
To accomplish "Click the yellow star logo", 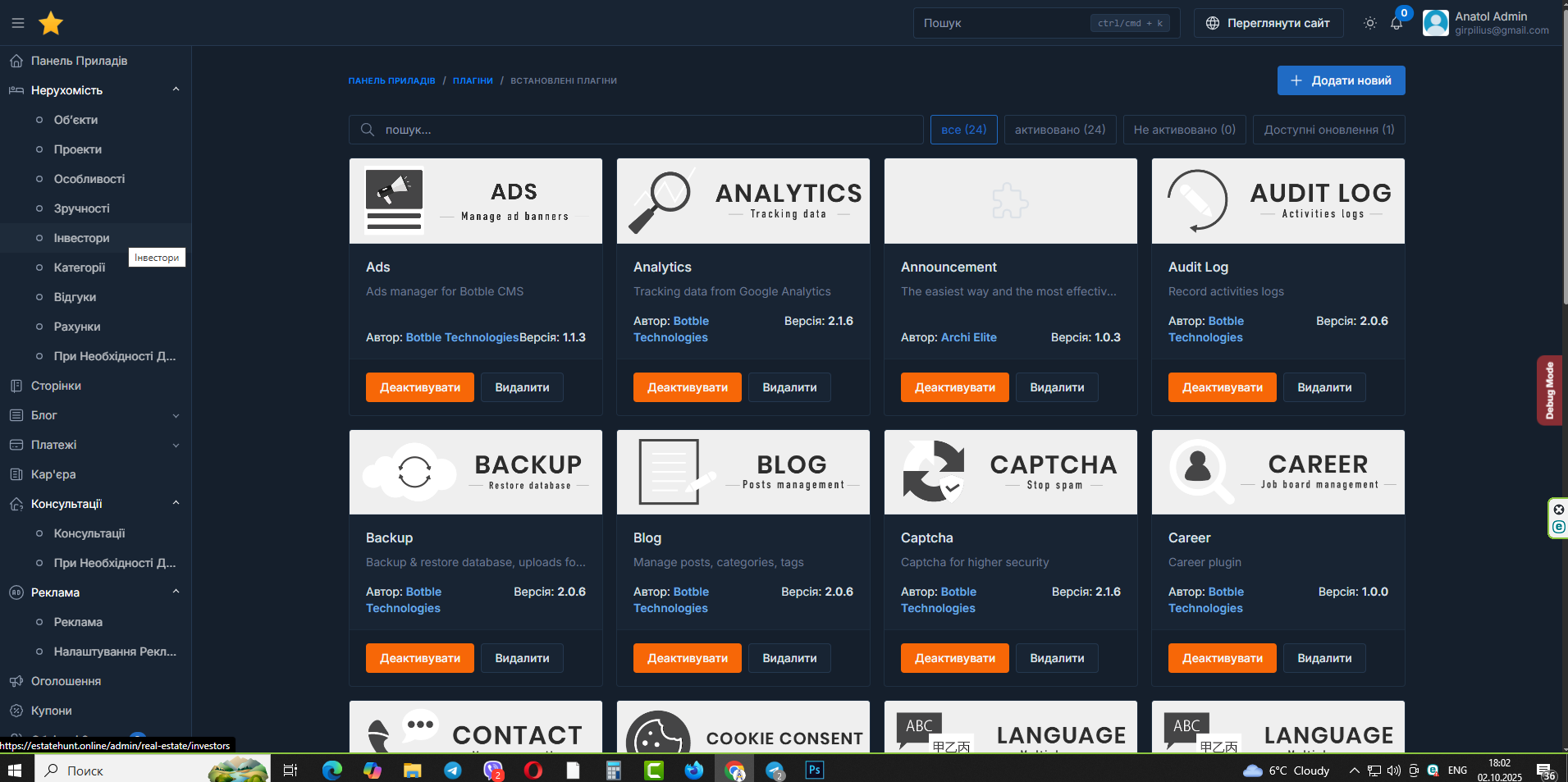I will [x=51, y=23].
